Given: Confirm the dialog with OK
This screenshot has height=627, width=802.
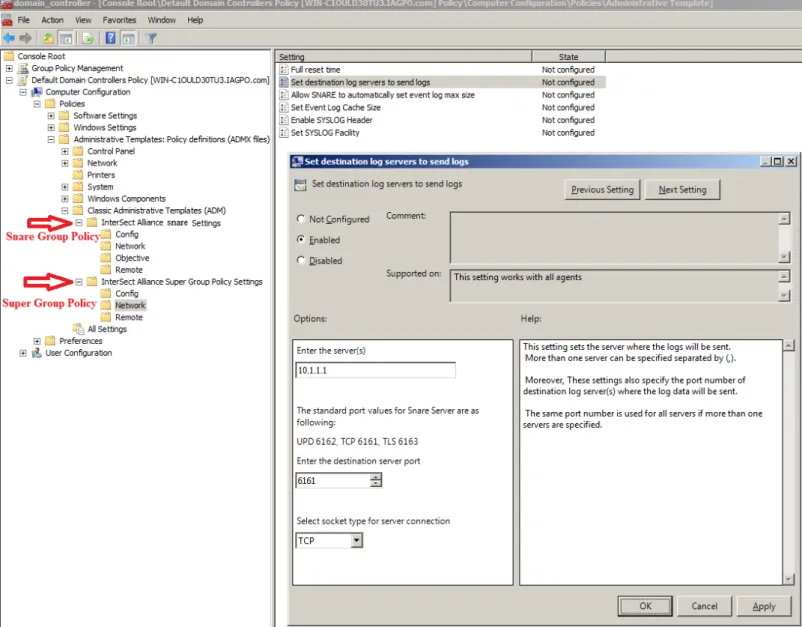Looking at the screenshot, I should [x=645, y=606].
